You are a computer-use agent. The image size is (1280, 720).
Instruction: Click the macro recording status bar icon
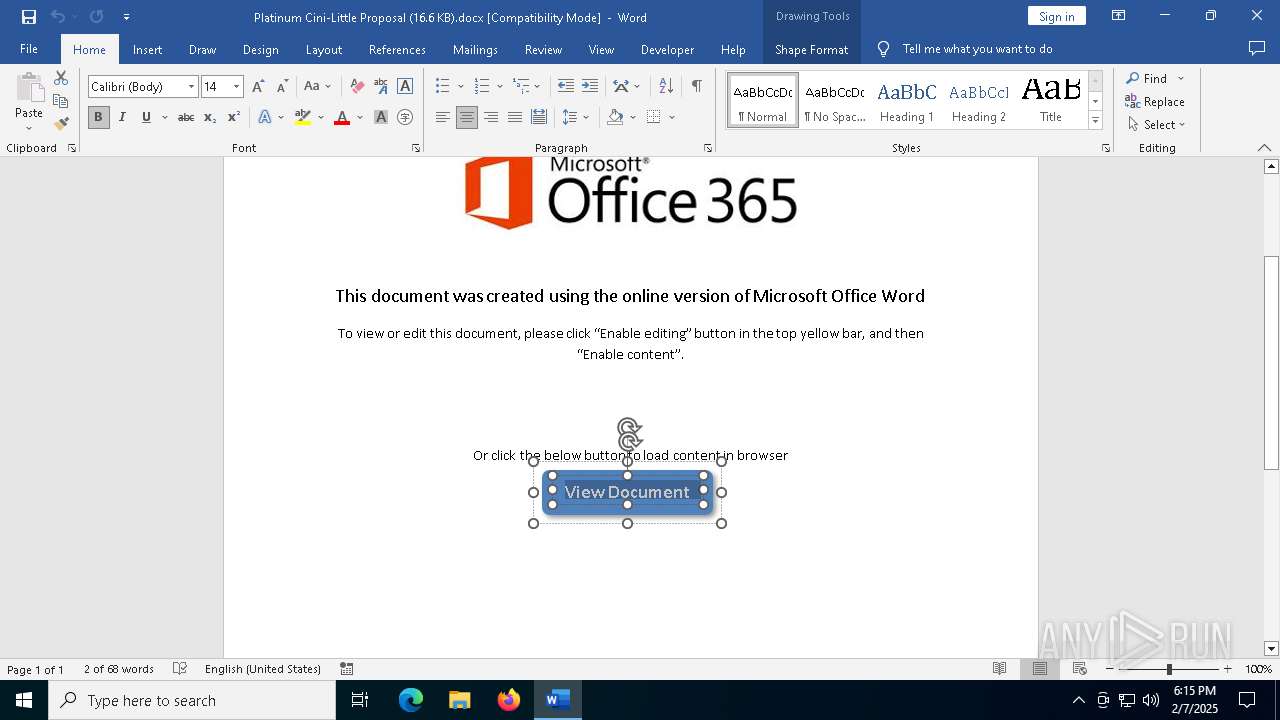(346, 669)
